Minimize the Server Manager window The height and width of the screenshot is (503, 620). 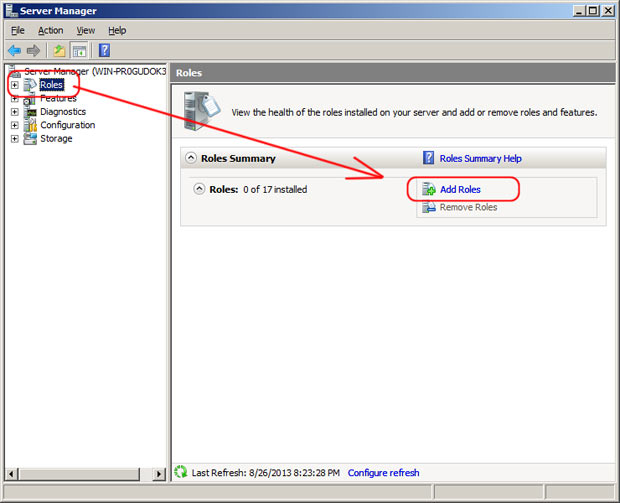579,11
